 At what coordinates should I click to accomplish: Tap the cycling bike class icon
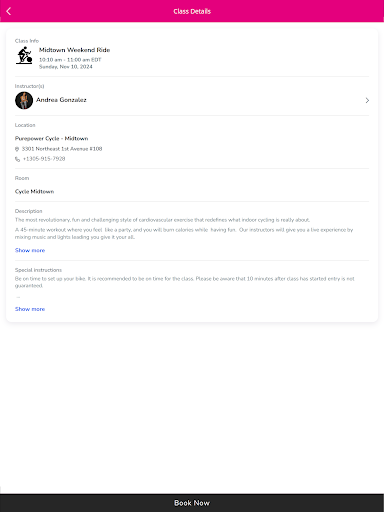tap(24, 55)
